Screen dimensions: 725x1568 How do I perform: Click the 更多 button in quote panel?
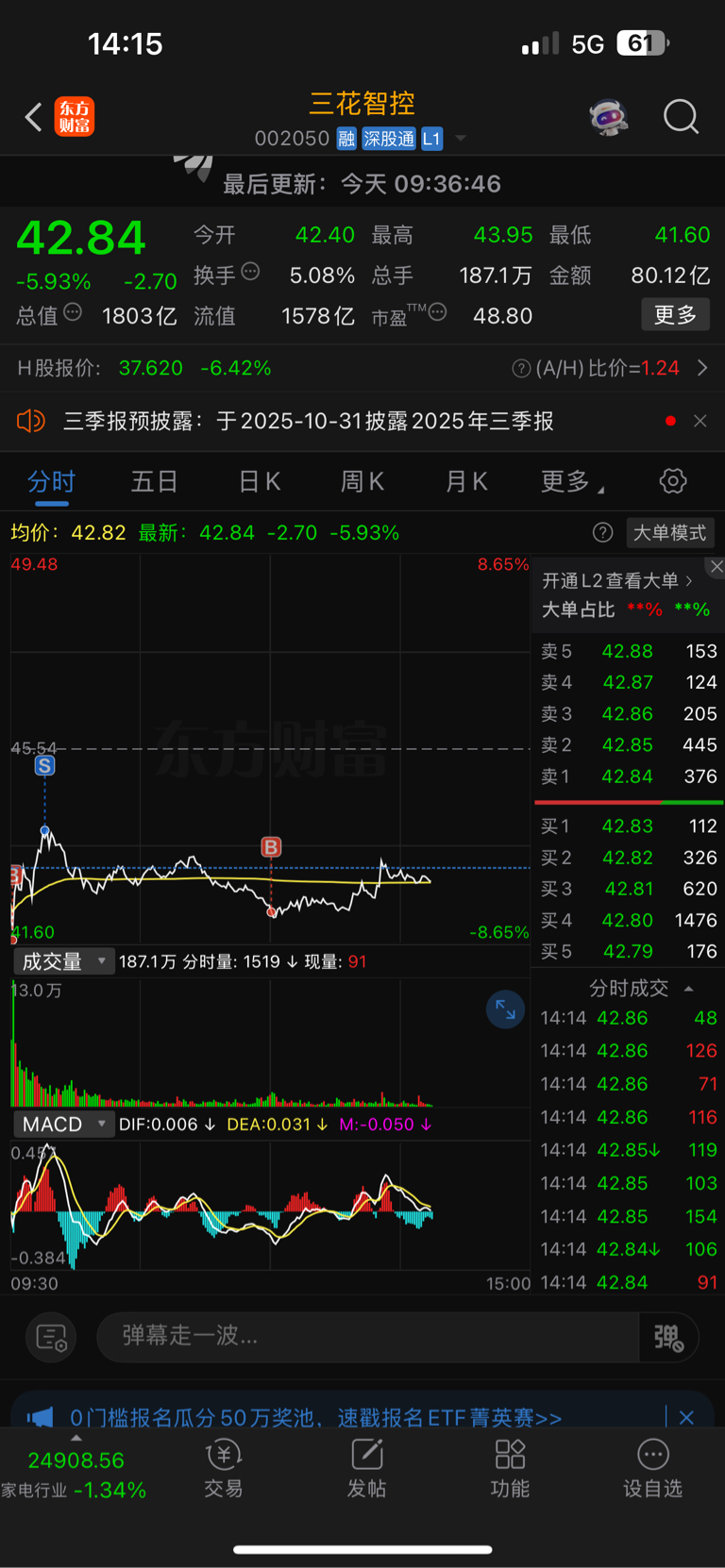coord(675,314)
